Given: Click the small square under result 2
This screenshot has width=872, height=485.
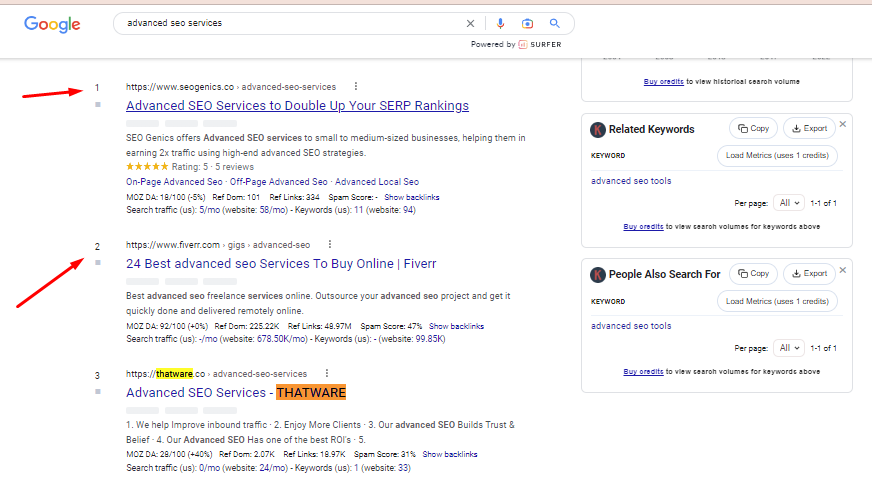Looking at the screenshot, I should (98, 263).
